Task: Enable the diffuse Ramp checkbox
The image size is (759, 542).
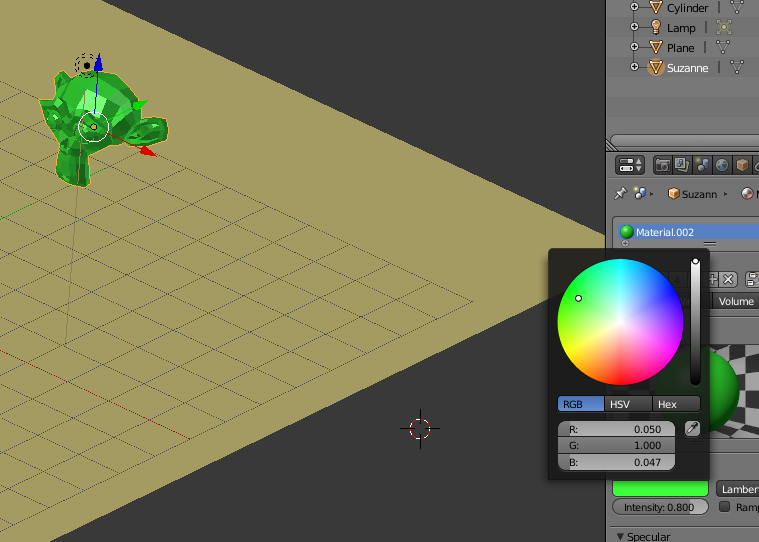Action: [724, 507]
